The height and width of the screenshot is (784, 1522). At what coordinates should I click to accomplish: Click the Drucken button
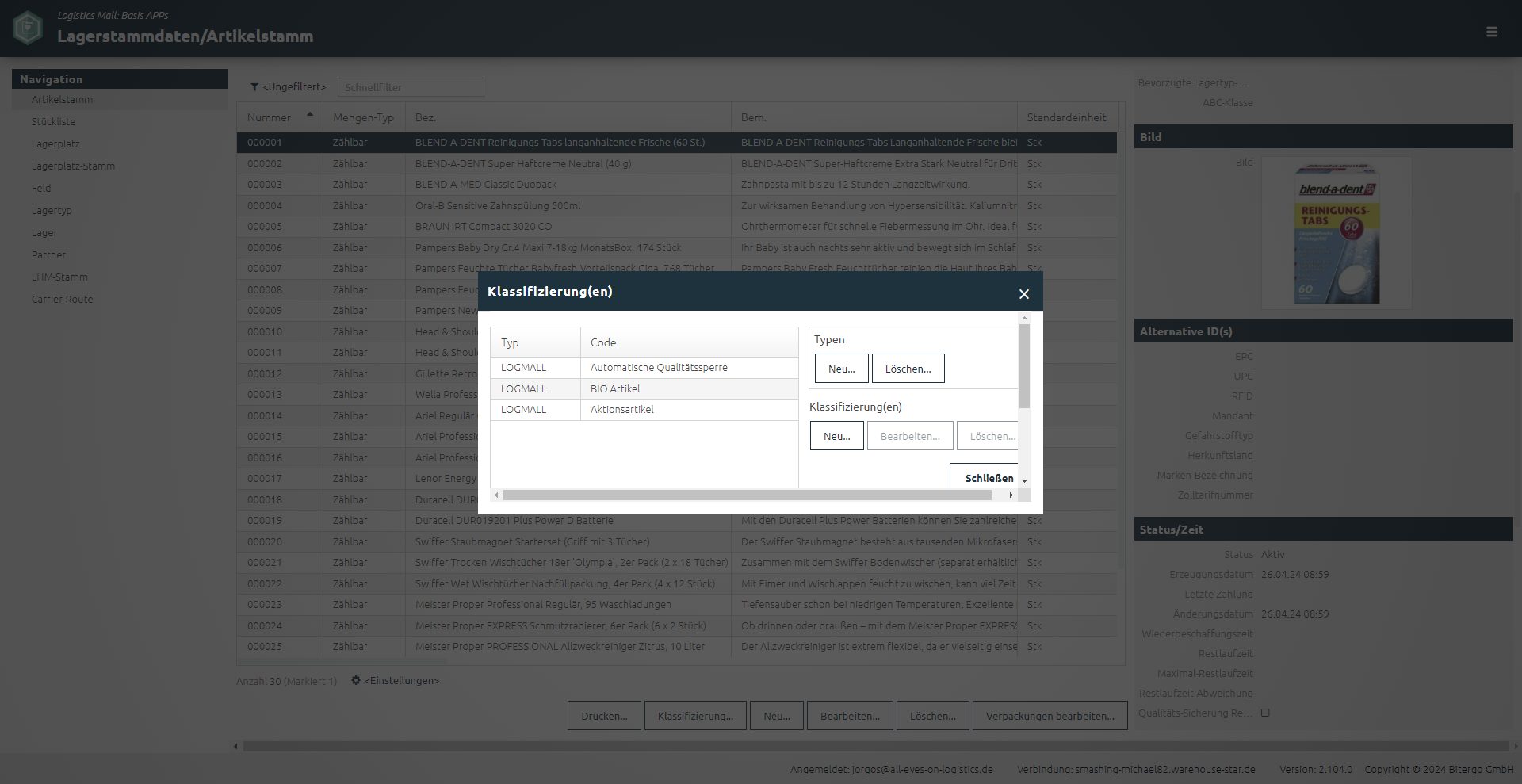click(604, 716)
